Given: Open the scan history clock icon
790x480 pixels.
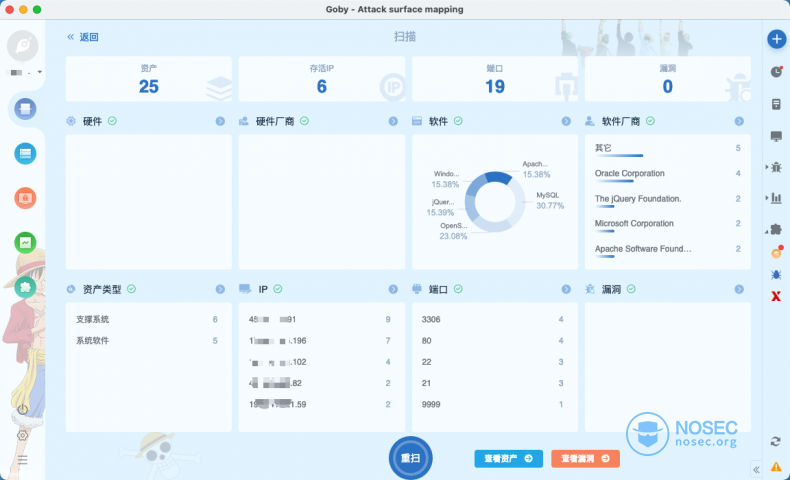Looking at the screenshot, I should 776,72.
